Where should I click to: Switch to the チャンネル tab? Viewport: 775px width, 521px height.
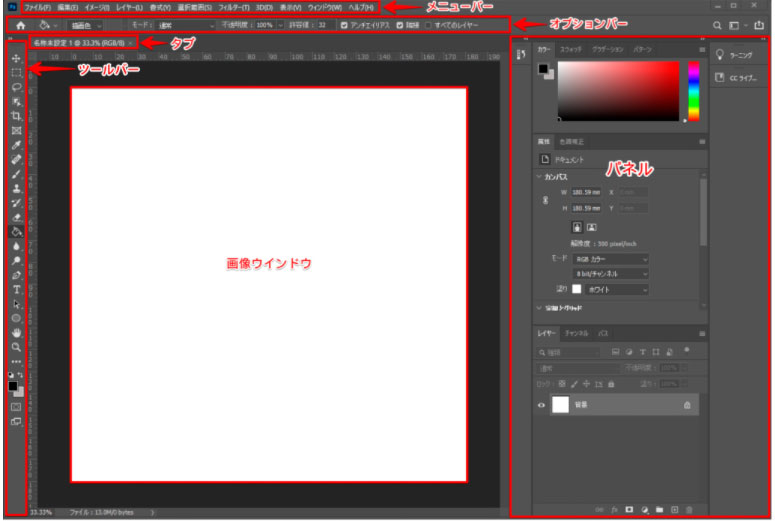[577, 333]
